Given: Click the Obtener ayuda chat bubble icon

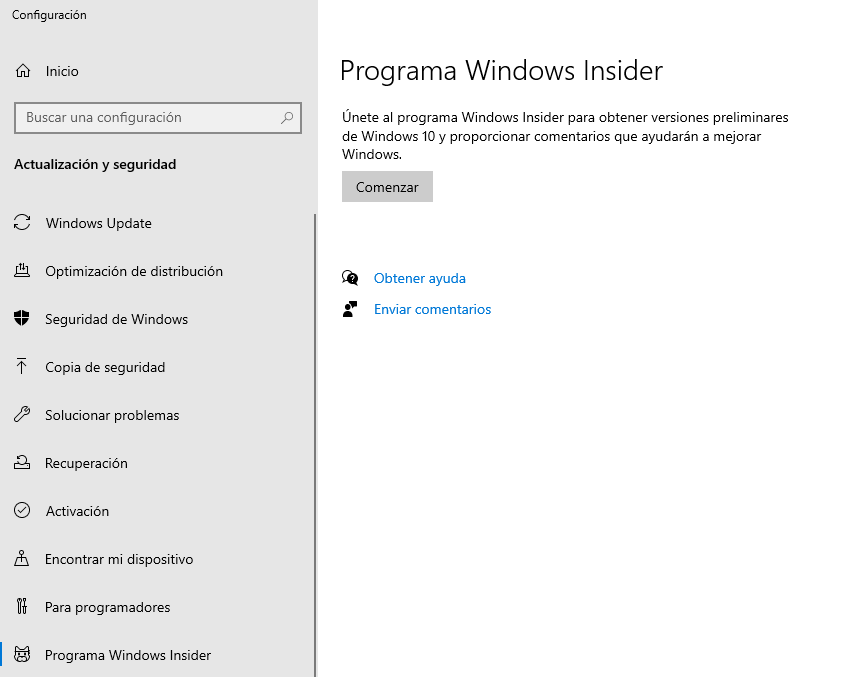Looking at the screenshot, I should click(x=350, y=278).
